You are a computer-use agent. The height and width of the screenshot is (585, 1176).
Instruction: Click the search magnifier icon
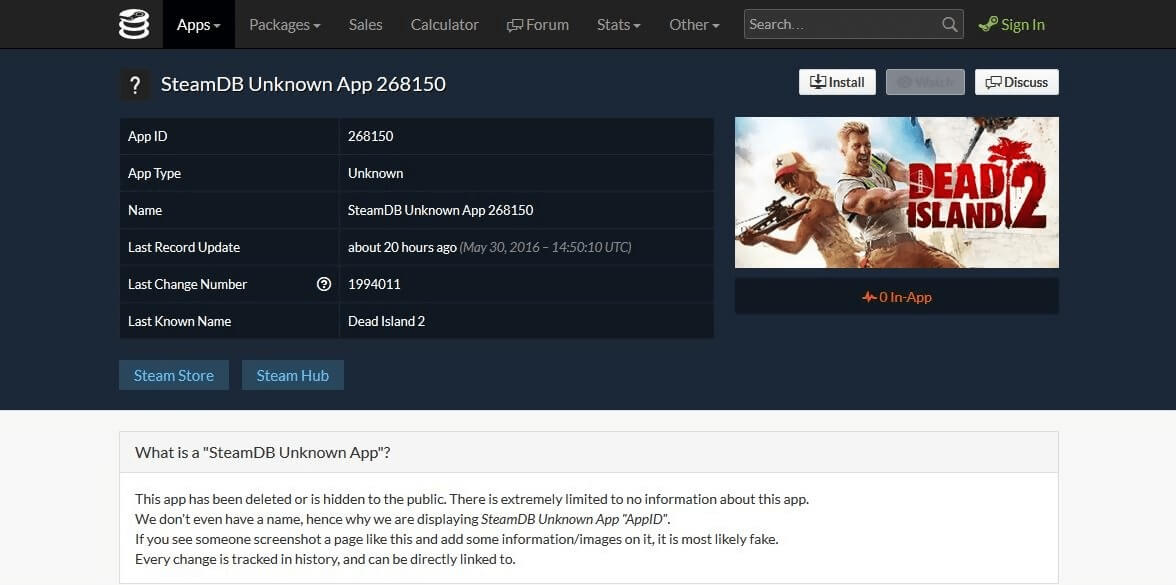coord(949,25)
